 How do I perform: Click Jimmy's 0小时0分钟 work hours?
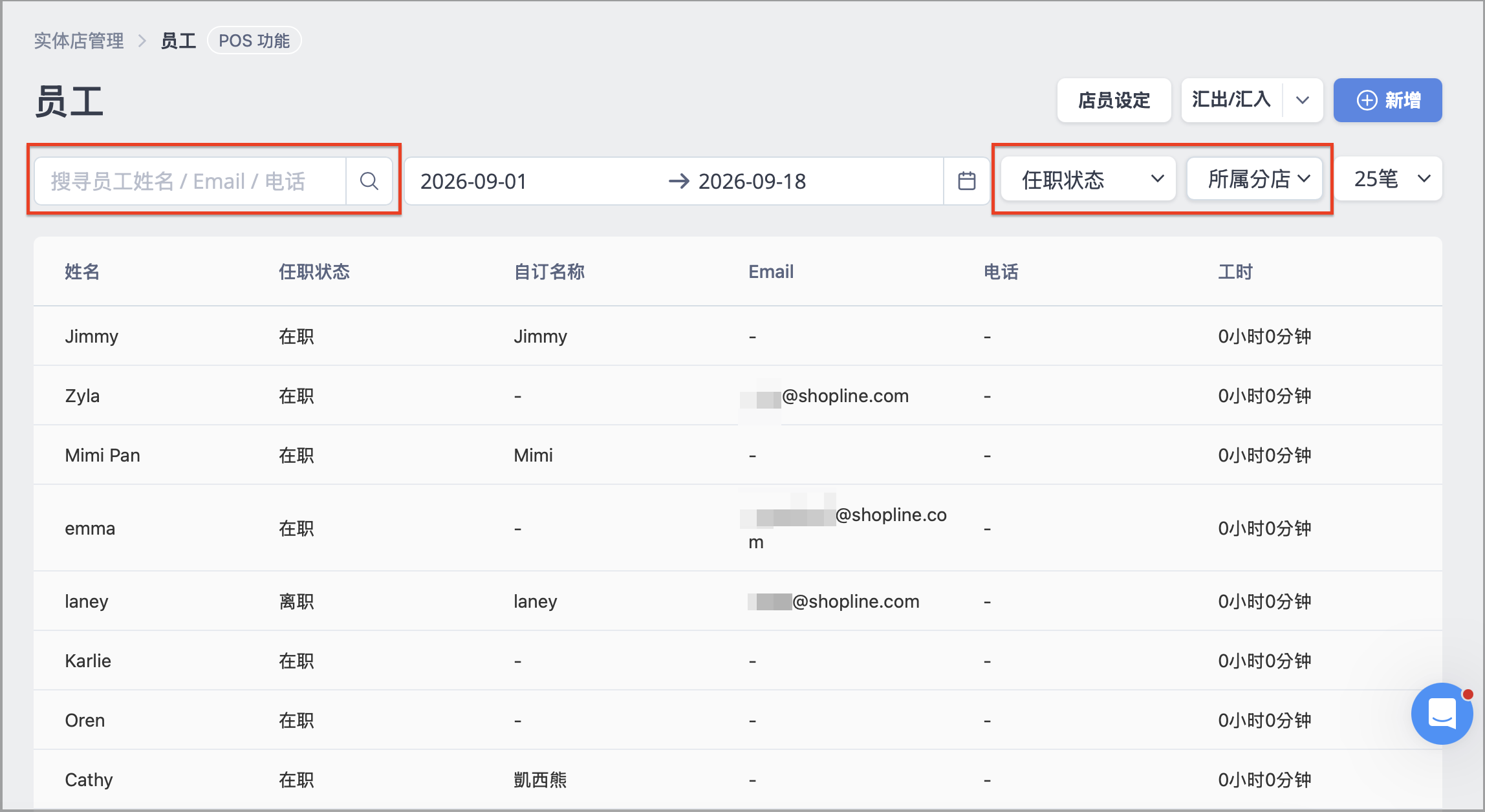(x=1264, y=336)
